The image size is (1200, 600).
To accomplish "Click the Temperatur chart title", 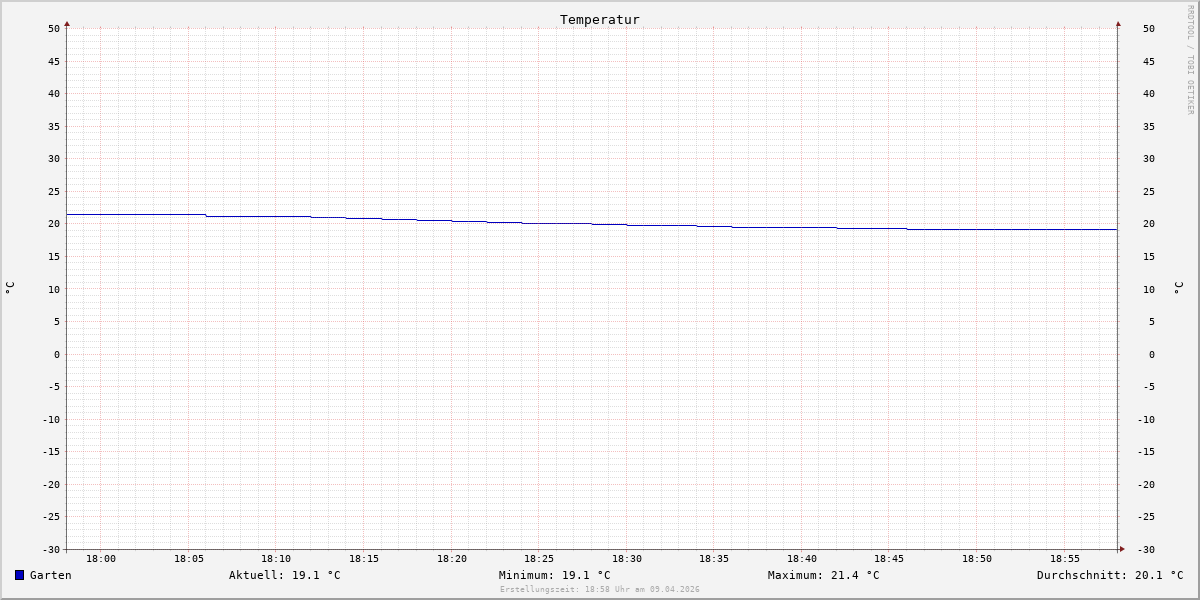I will coord(600,19).
